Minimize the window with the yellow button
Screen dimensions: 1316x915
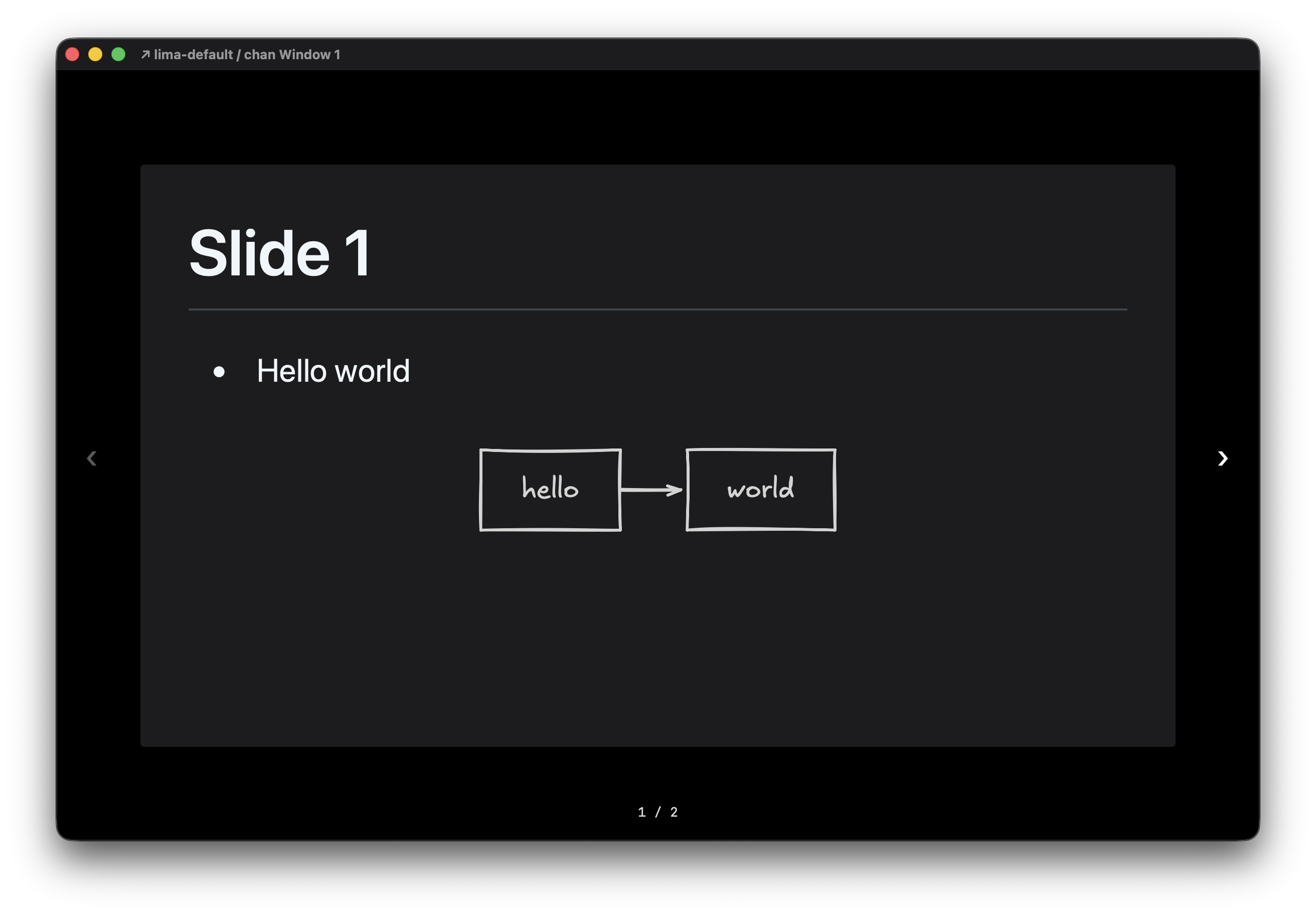(96, 55)
